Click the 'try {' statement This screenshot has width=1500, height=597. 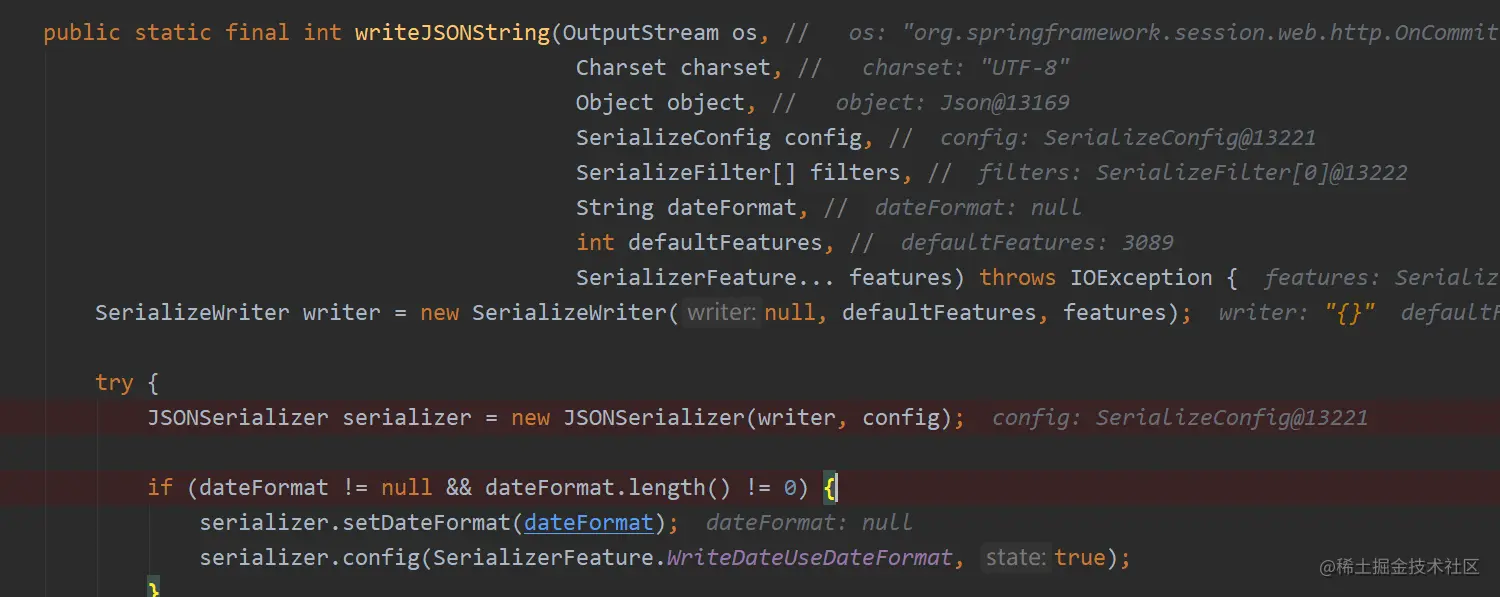[127, 383]
